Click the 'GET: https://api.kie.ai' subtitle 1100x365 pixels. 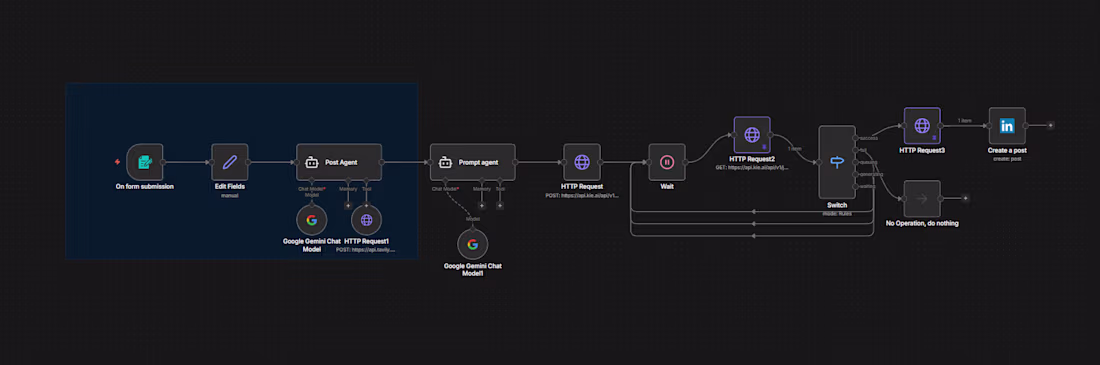(x=752, y=168)
